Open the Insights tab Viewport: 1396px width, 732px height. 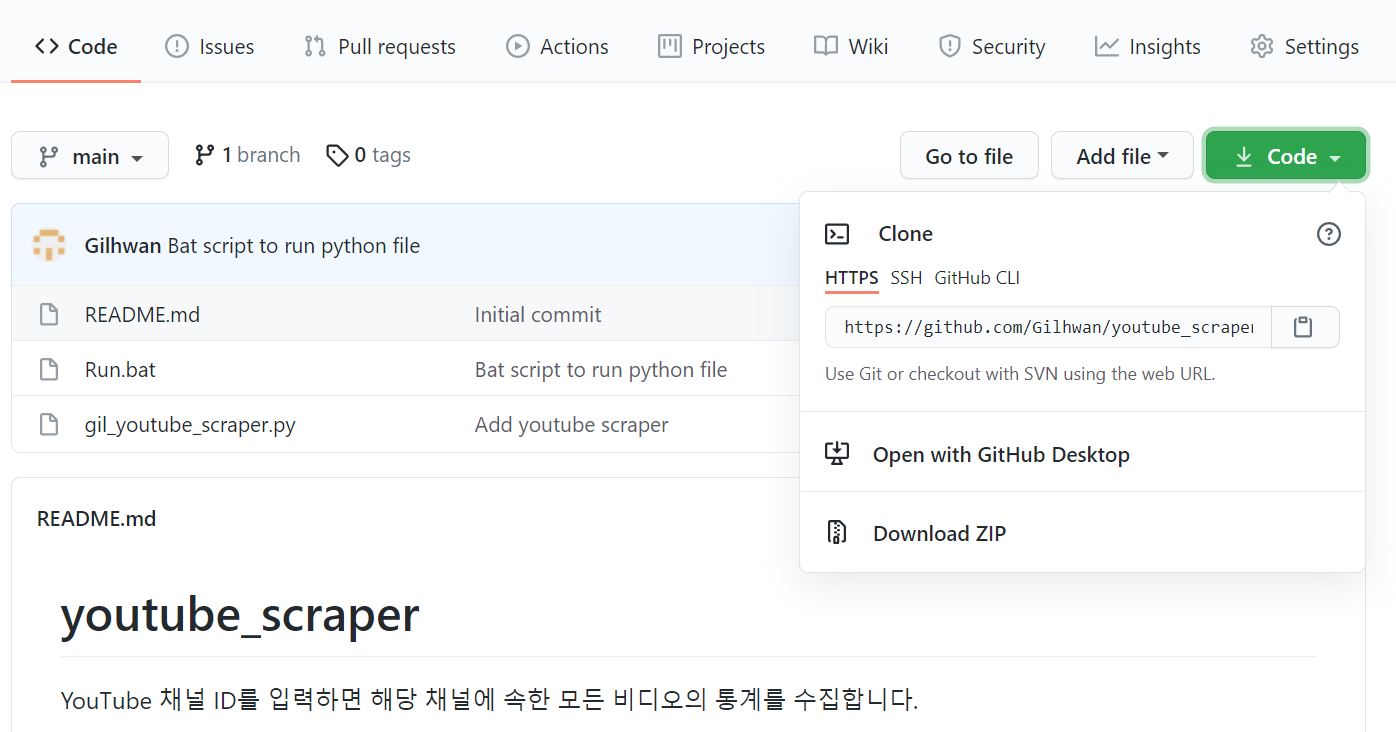point(1147,47)
